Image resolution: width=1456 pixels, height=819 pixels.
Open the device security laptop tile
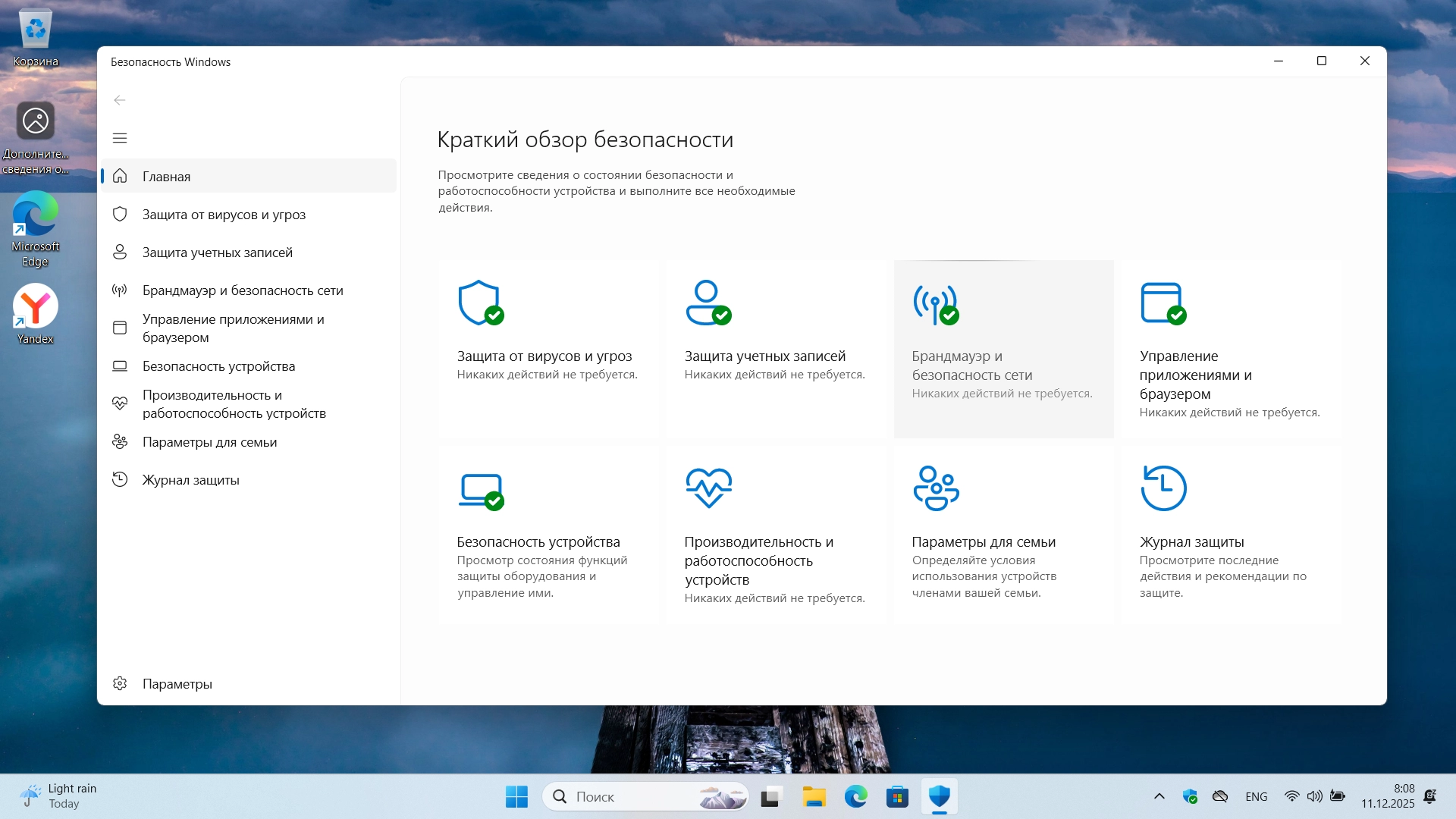[481, 491]
